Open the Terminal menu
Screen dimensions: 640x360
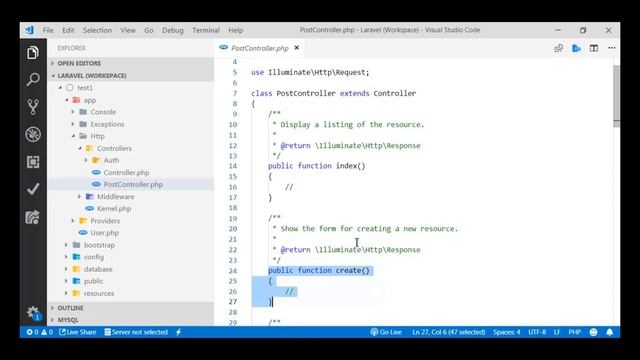(206, 30)
